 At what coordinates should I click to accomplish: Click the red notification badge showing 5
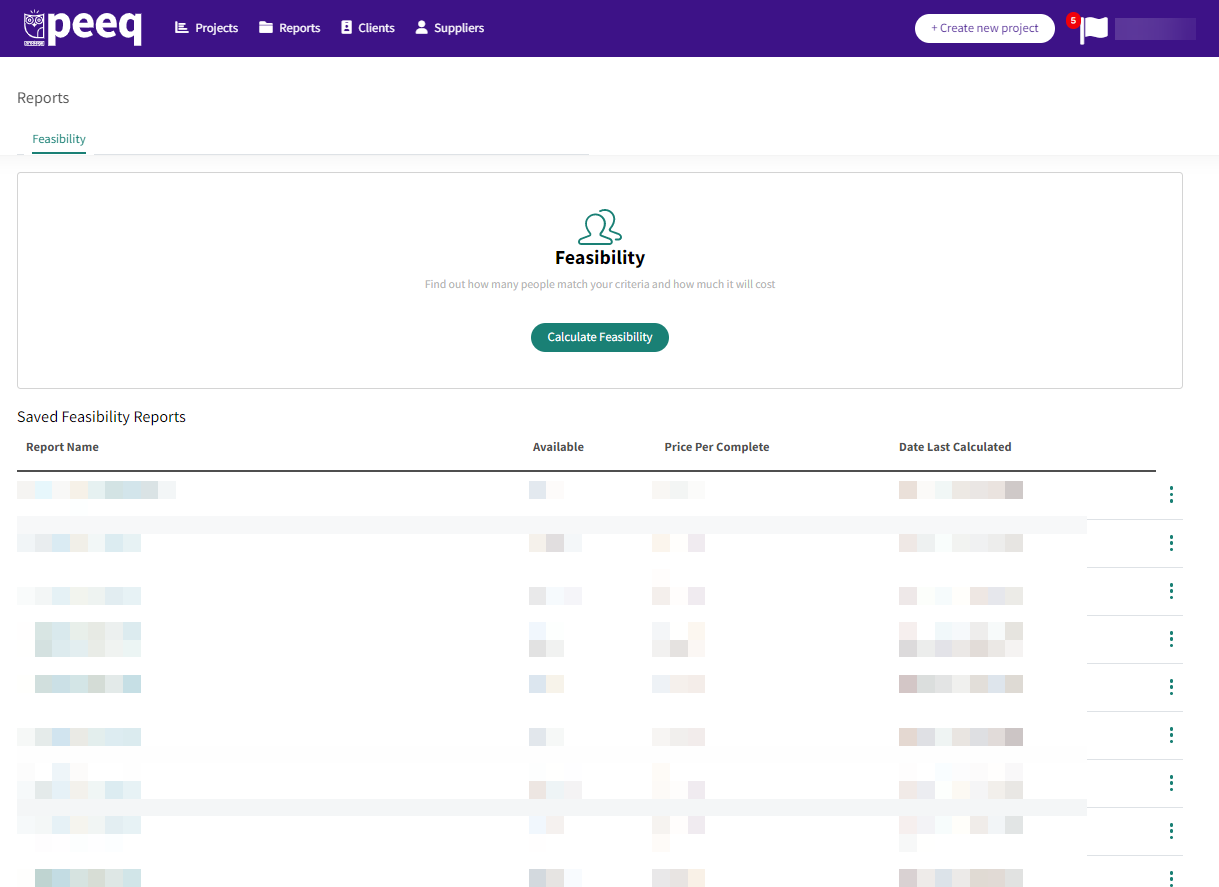tap(1073, 20)
